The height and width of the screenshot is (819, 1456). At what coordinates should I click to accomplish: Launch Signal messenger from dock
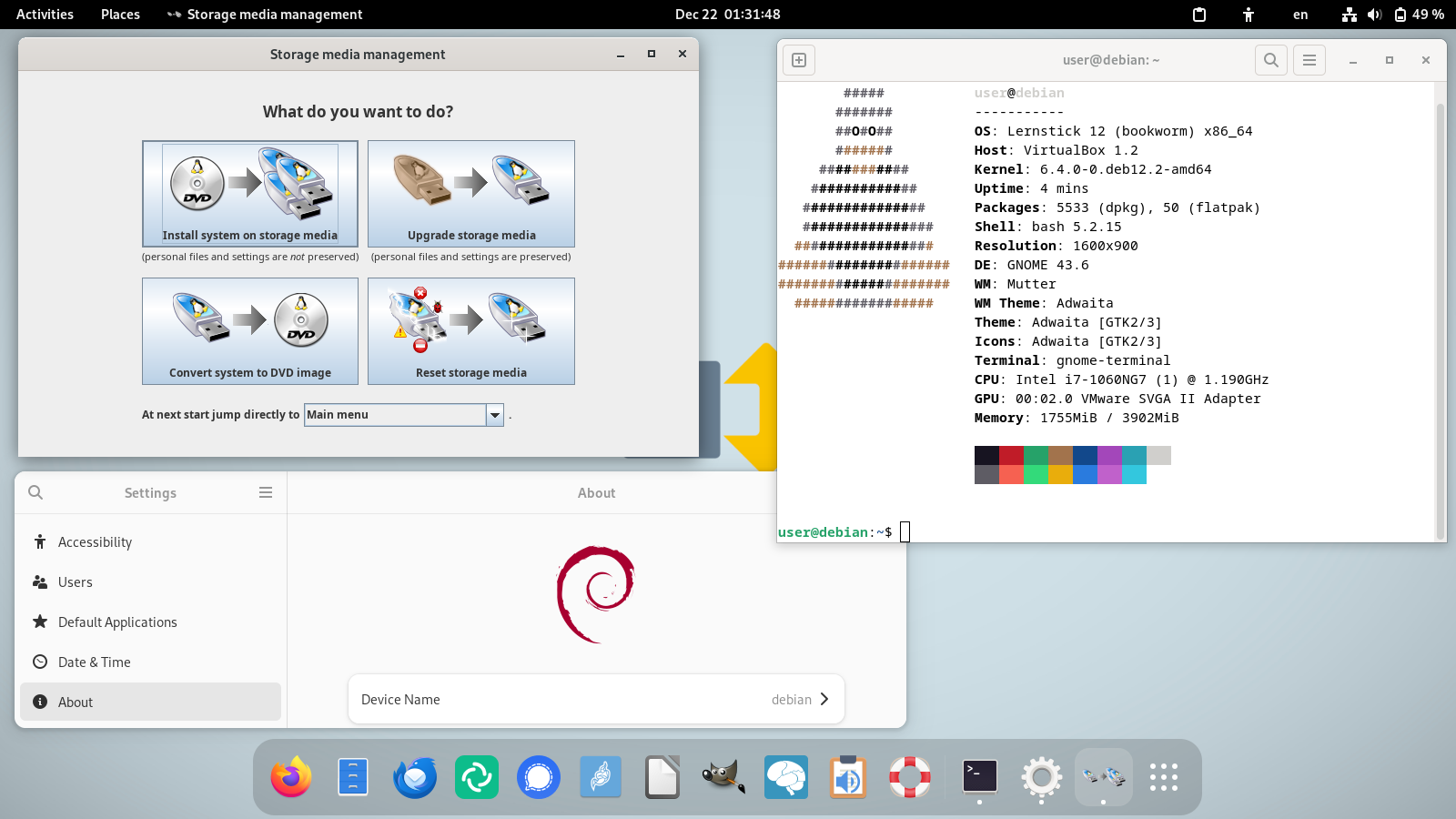click(539, 777)
